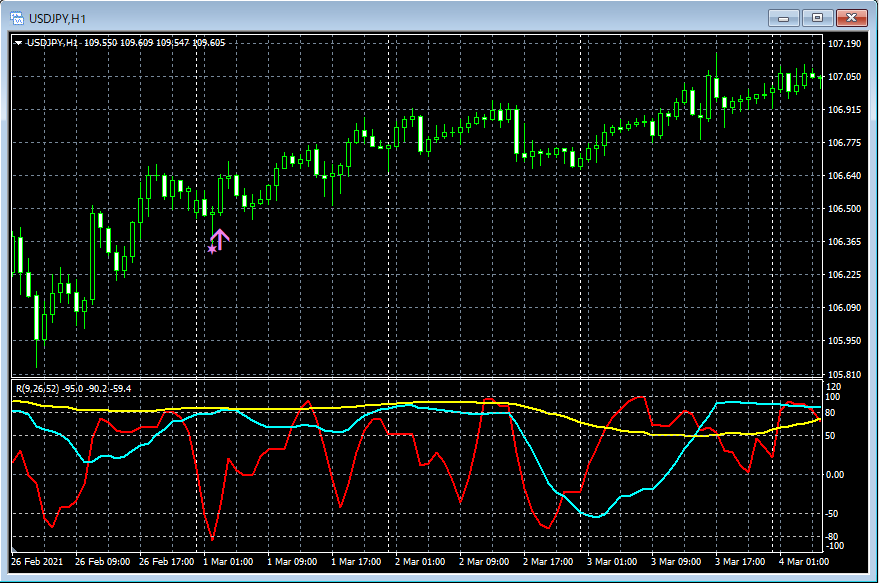Click the indicator scale value -100
Screen dimensions: 880x583
(x=836, y=546)
